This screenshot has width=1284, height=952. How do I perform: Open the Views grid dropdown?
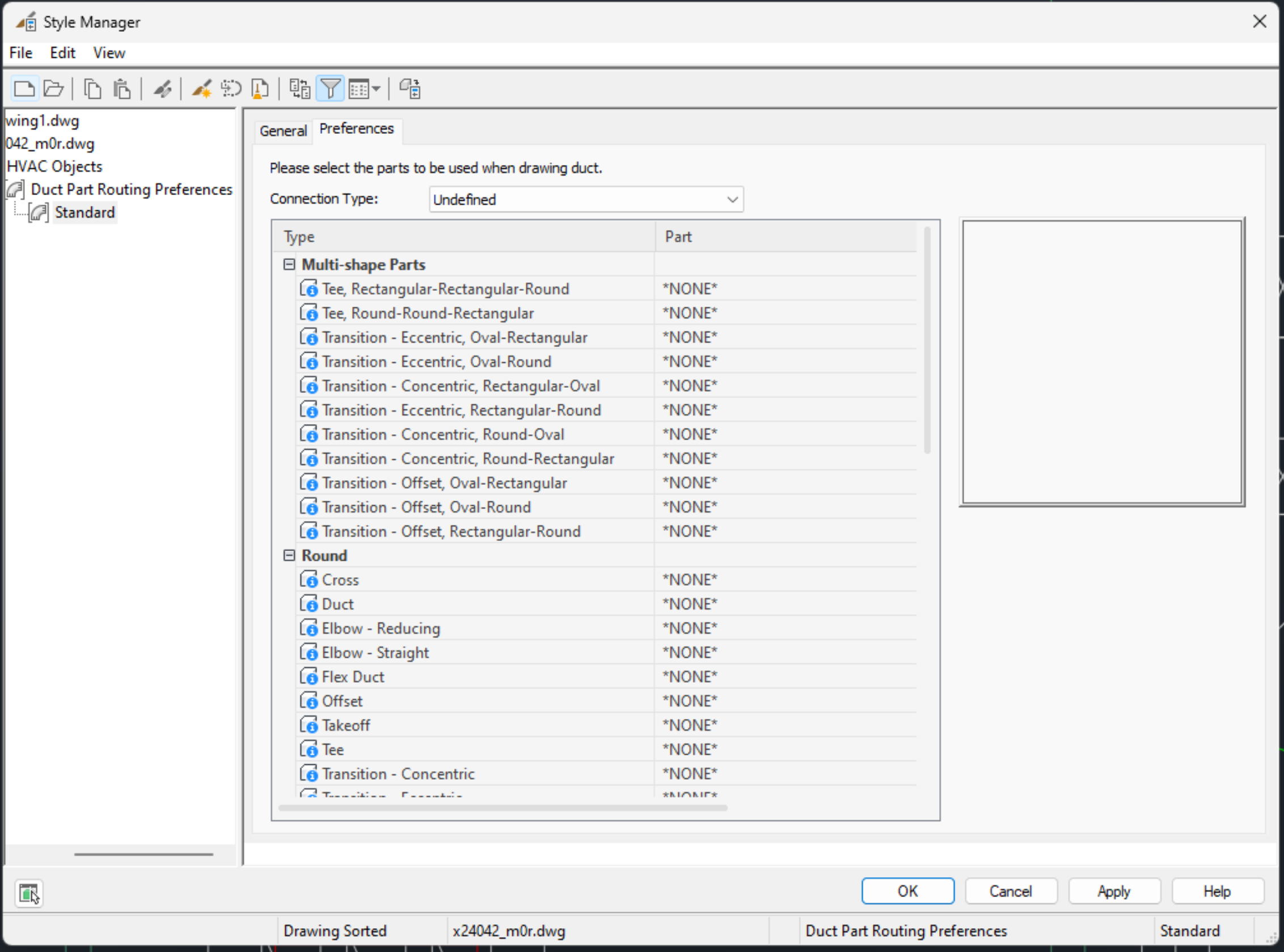(x=364, y=89)
